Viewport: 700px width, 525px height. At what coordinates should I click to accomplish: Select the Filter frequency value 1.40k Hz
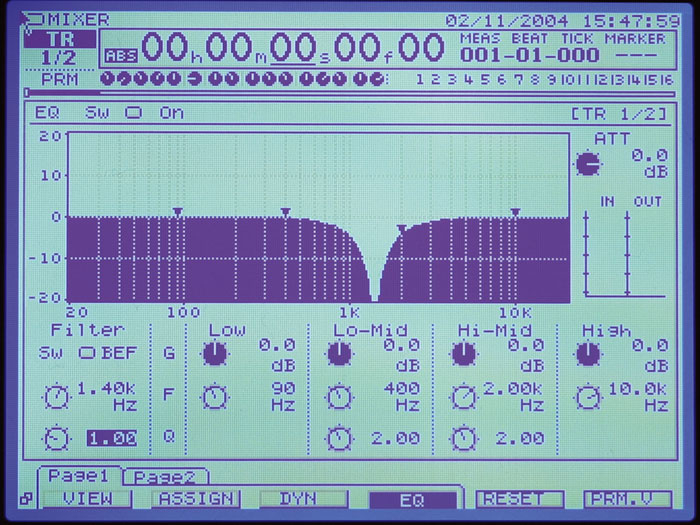coord(107,397)
